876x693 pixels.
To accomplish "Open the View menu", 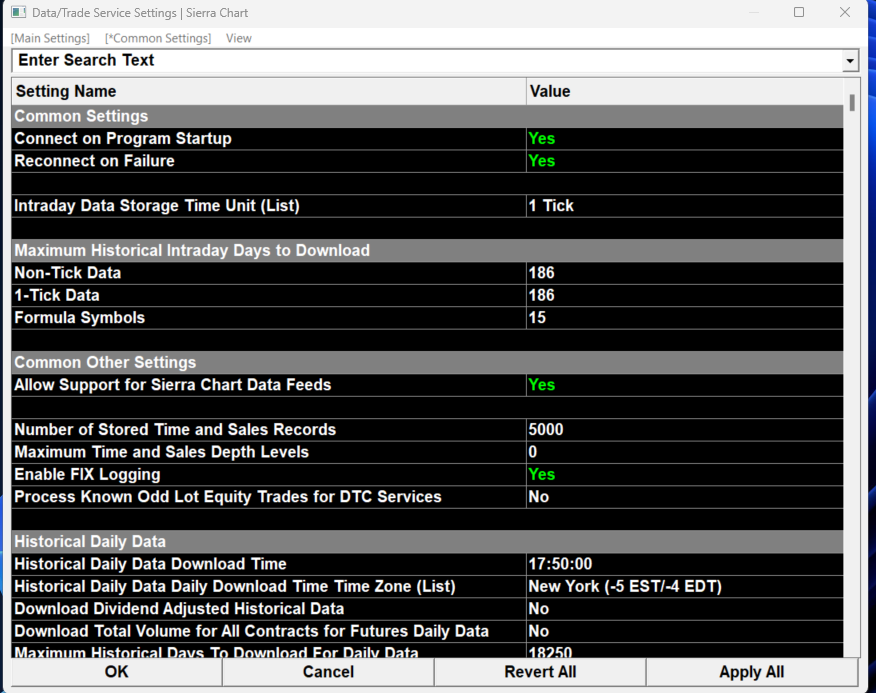I will [x=239, y=38].
